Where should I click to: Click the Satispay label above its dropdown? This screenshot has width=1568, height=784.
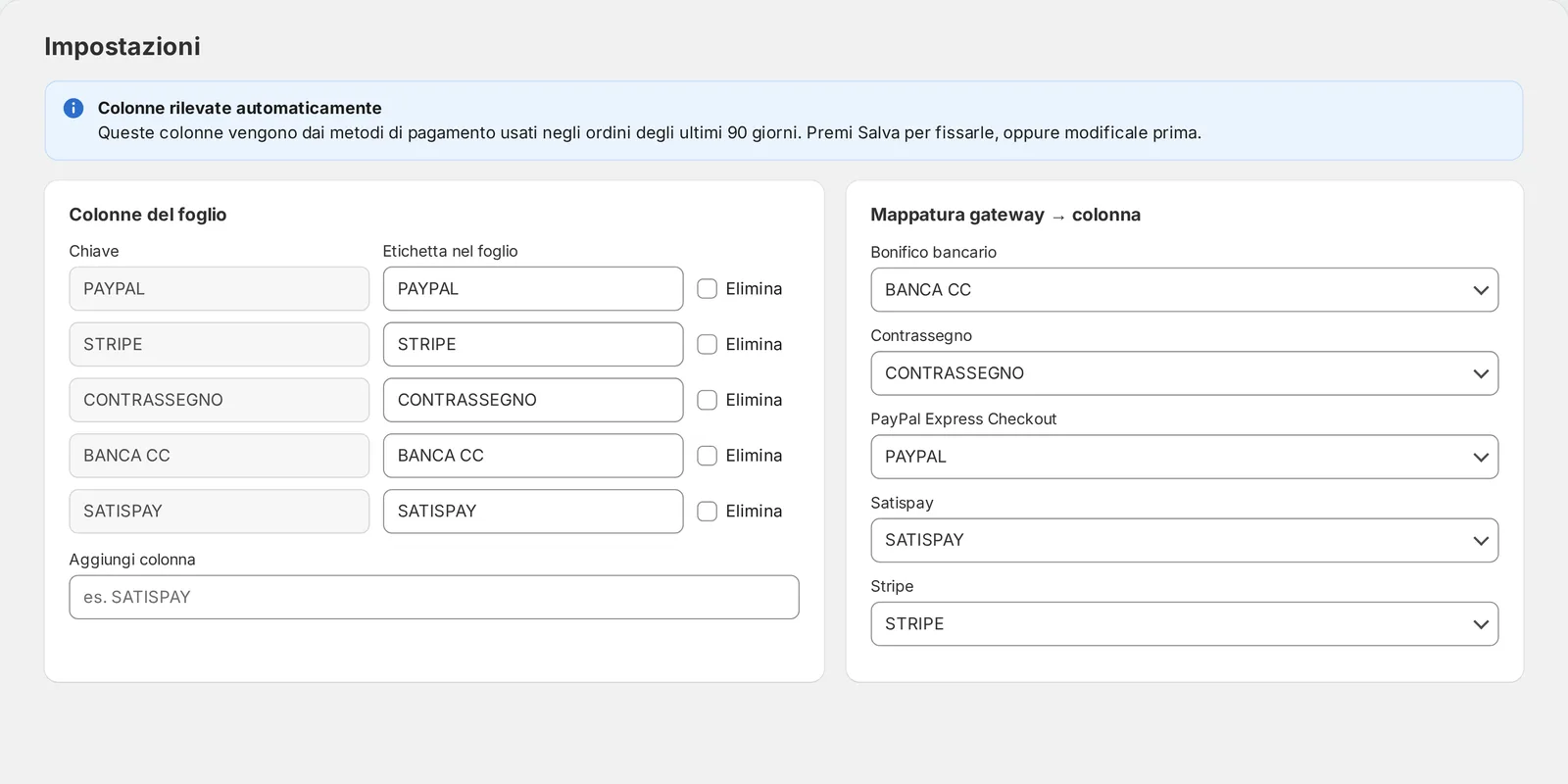(903, 503)
